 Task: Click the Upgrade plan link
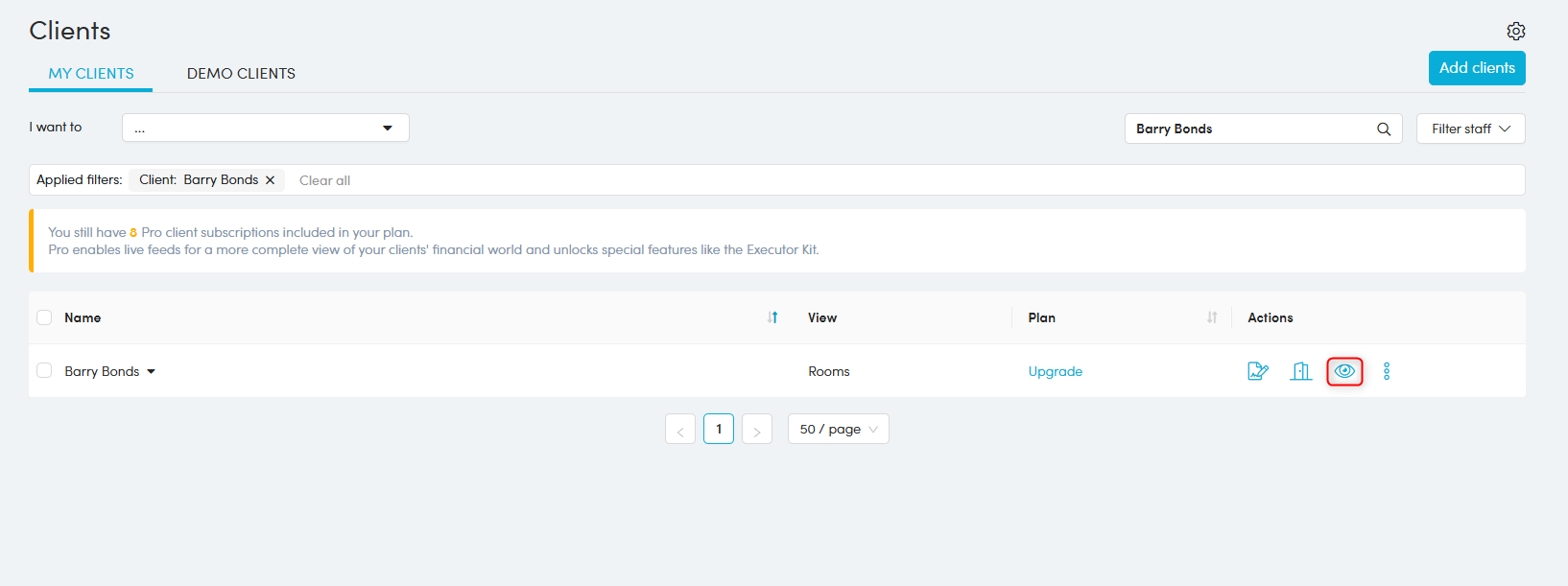click(x=1055, y=371)
